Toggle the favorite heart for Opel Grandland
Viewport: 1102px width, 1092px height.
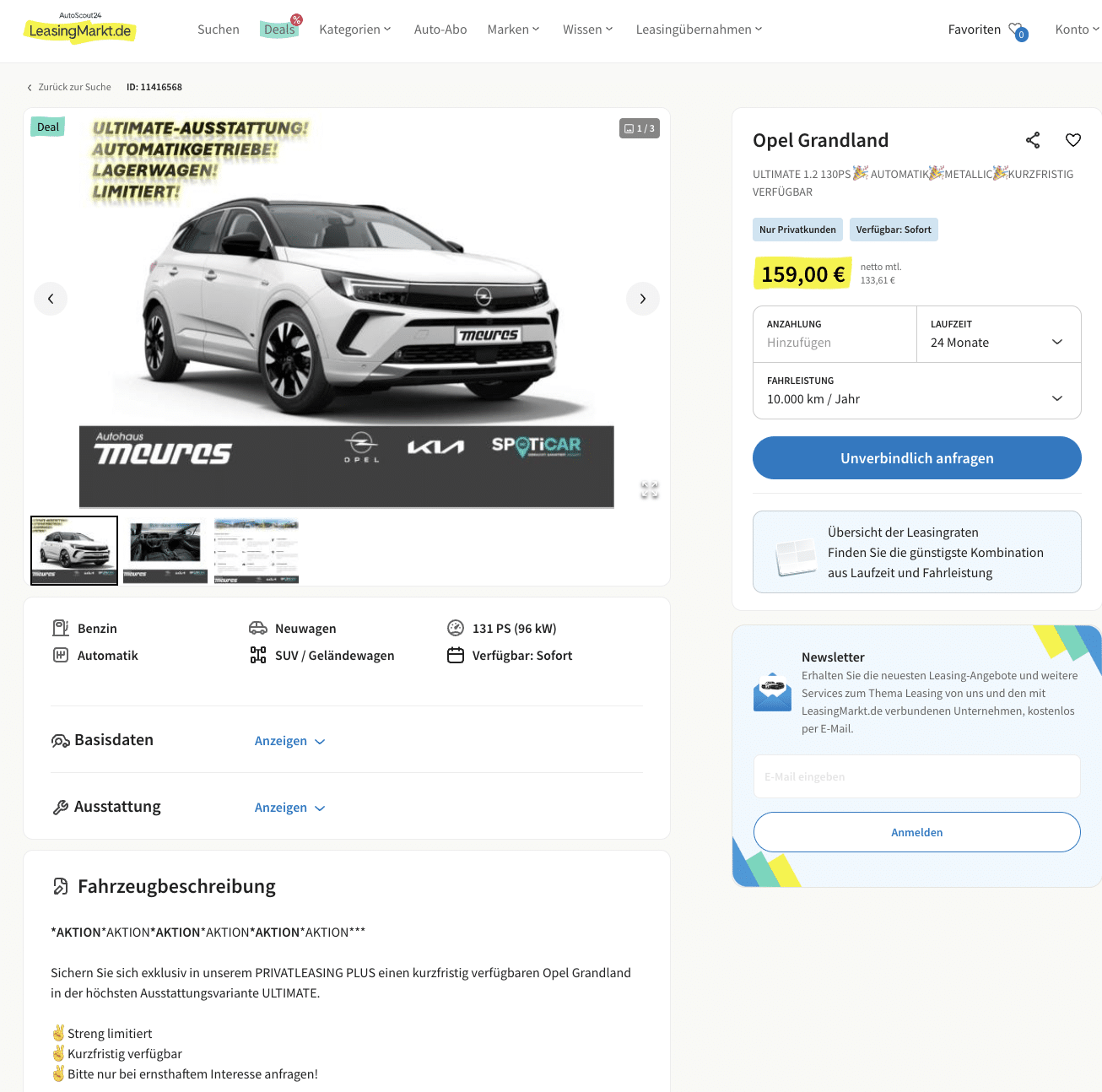coord(1073,140)
